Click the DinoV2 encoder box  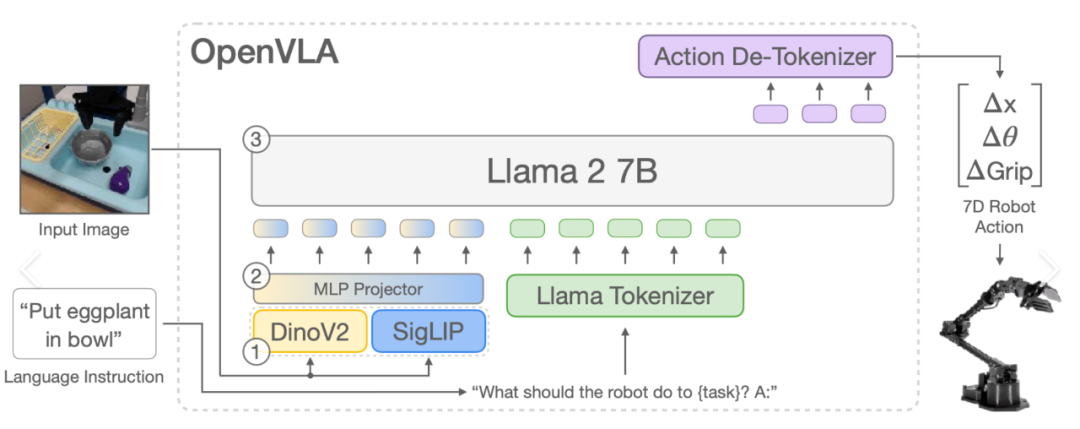coord(310,331)
